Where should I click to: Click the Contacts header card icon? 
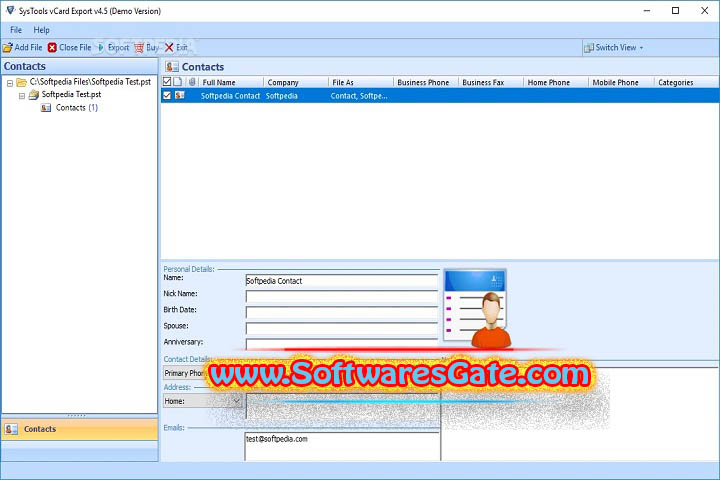click(172, 67)
